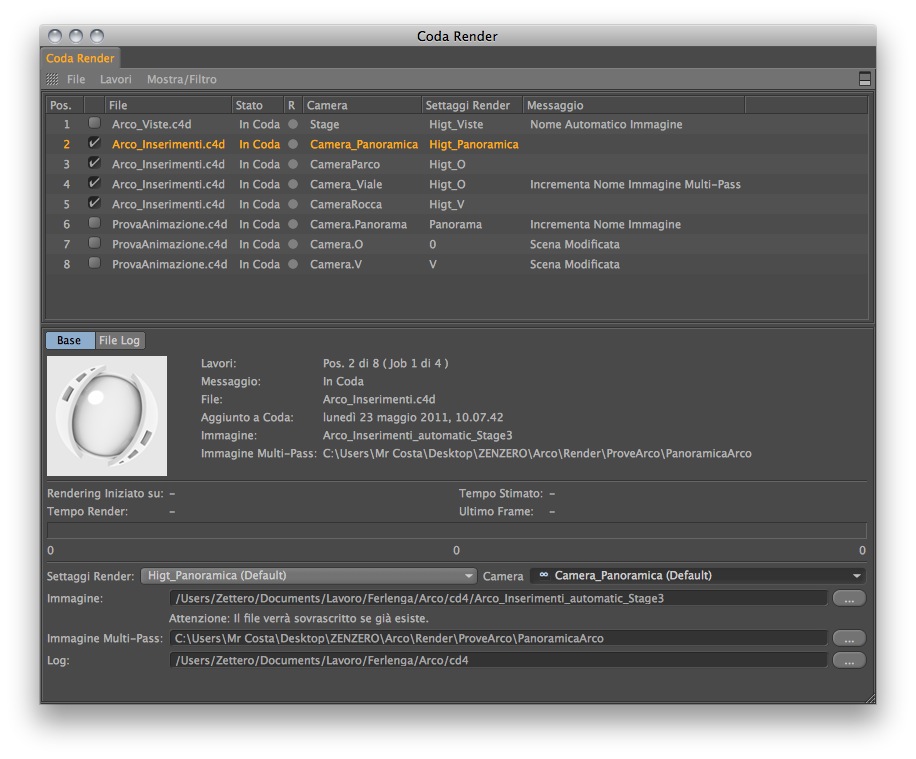Click the status dot in CameraParco row

click(293, 164)
